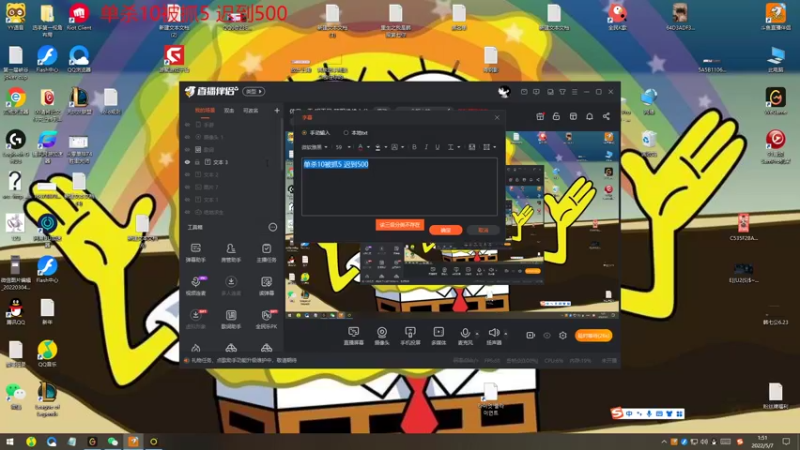Select the local txt (本地txt) radio button
The image size is (800, 450).
[346, 133]
